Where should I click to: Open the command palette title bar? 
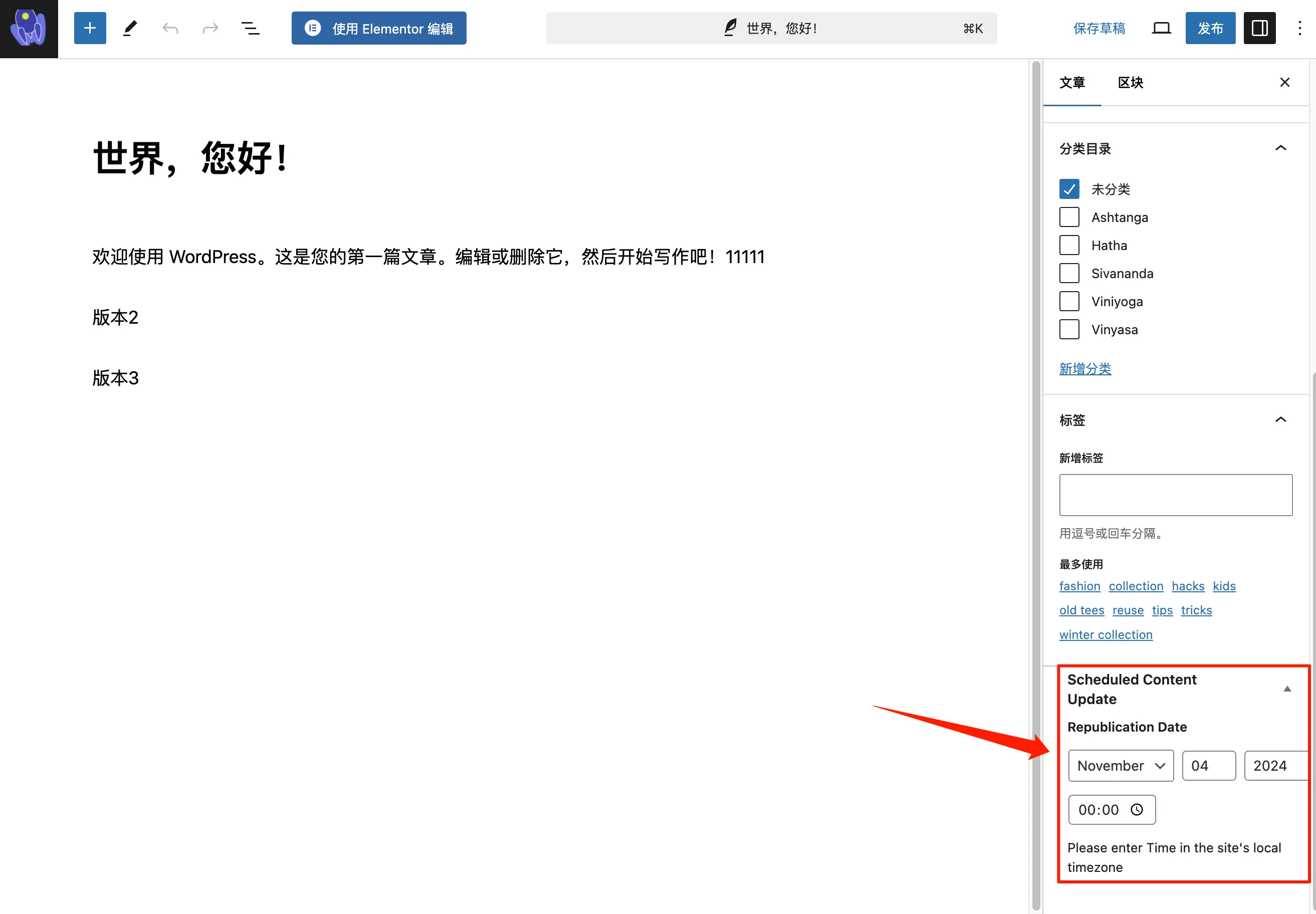pos(771,28)
